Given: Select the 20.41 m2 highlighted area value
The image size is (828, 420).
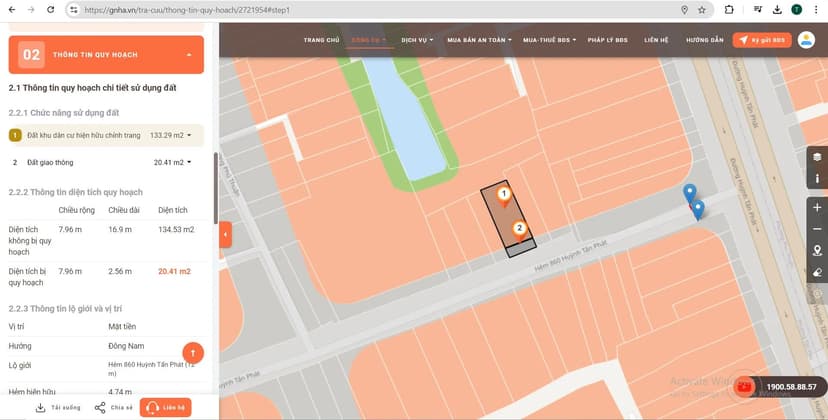Looking at the screenshot, I should 174,271.
